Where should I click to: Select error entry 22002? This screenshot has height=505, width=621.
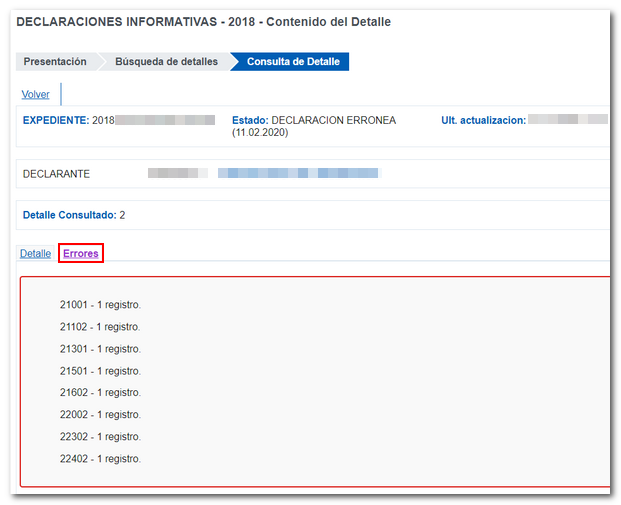point(100,415)
